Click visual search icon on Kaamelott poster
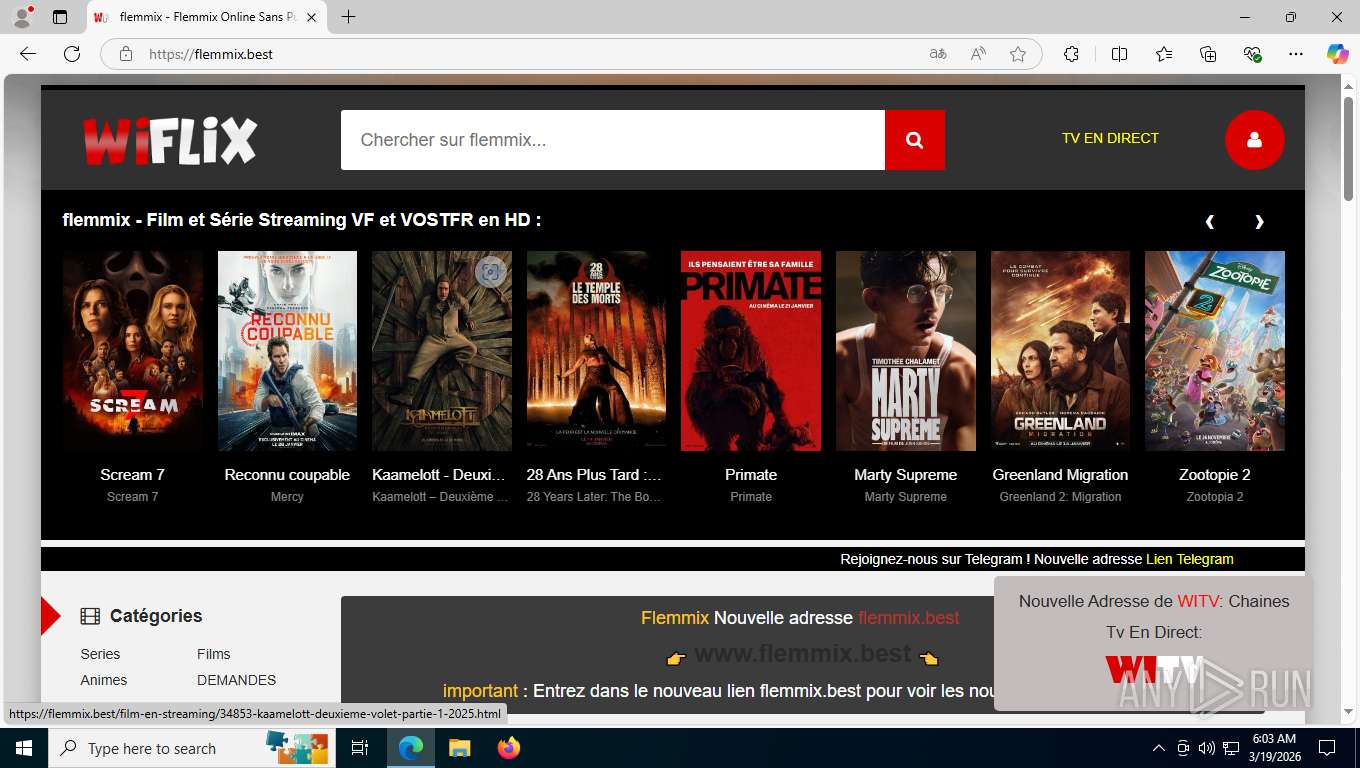1360x768 pixels. point(490,272)
